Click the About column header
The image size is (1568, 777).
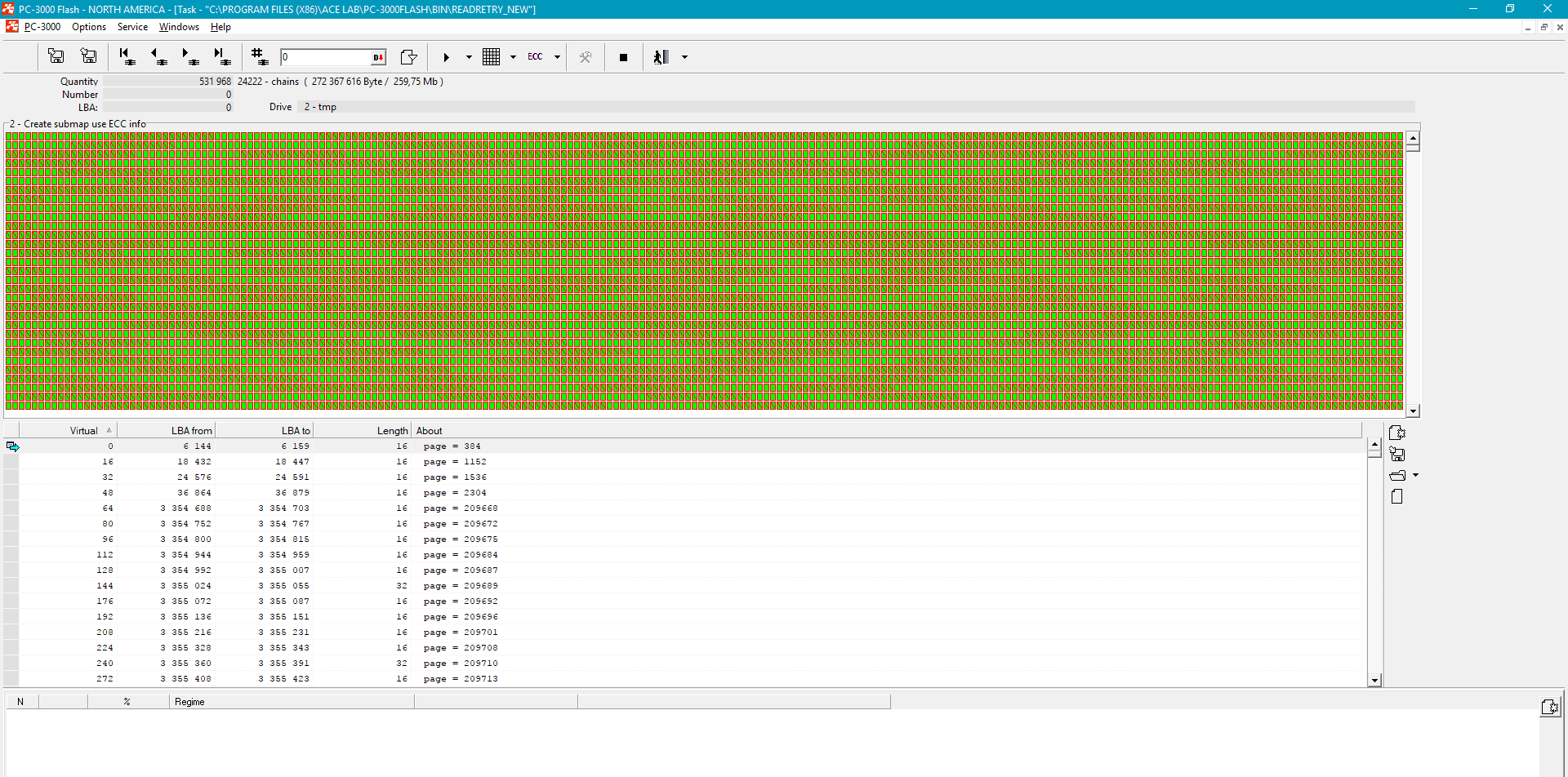click(886, 430)
